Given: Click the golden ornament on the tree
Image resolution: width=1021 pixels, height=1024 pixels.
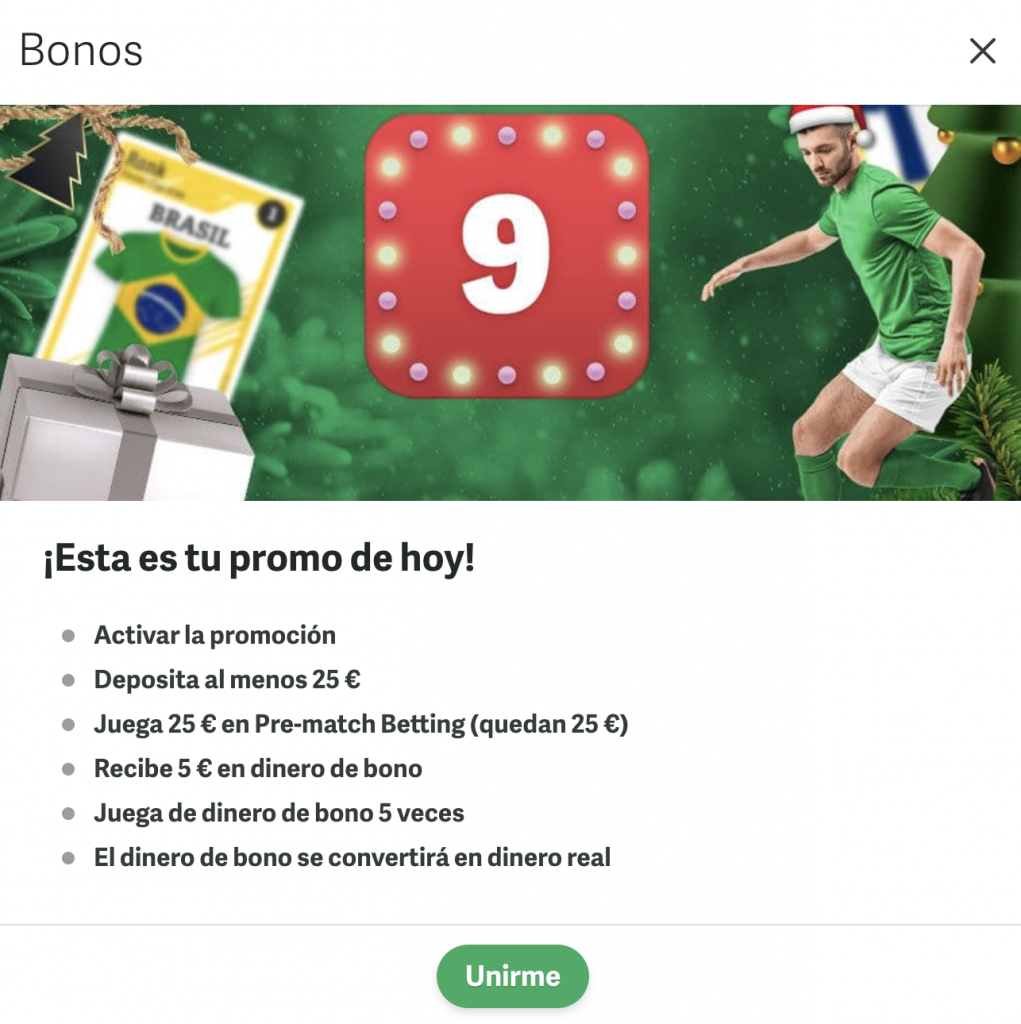Looking at the screenshot, I should pyautogui.click(x=1006, y=150).
